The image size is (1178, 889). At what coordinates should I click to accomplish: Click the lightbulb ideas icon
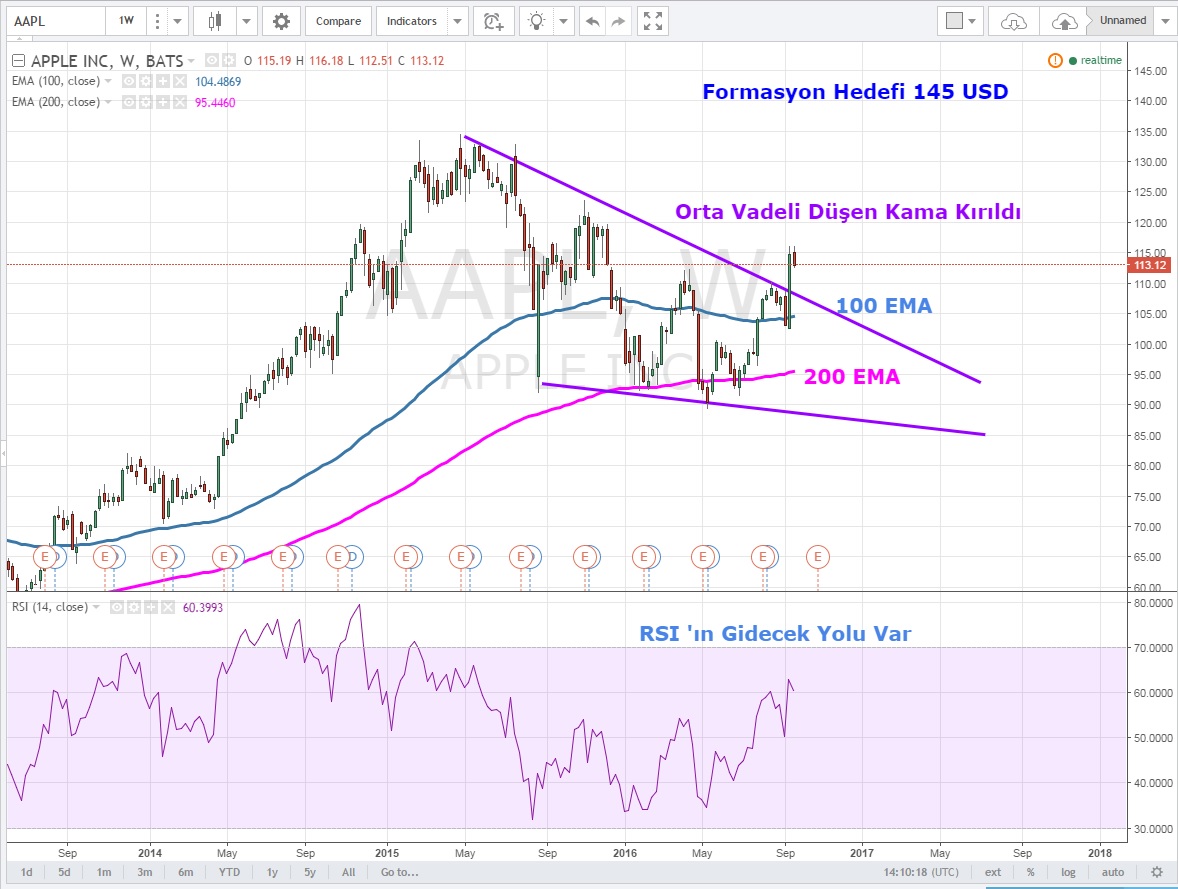point(538,20)
